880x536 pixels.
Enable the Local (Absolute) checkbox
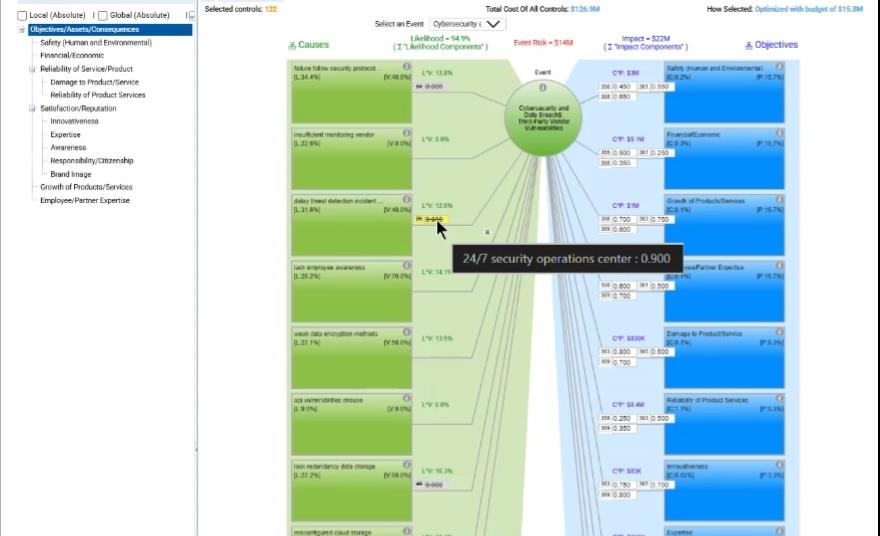(22, 16)
